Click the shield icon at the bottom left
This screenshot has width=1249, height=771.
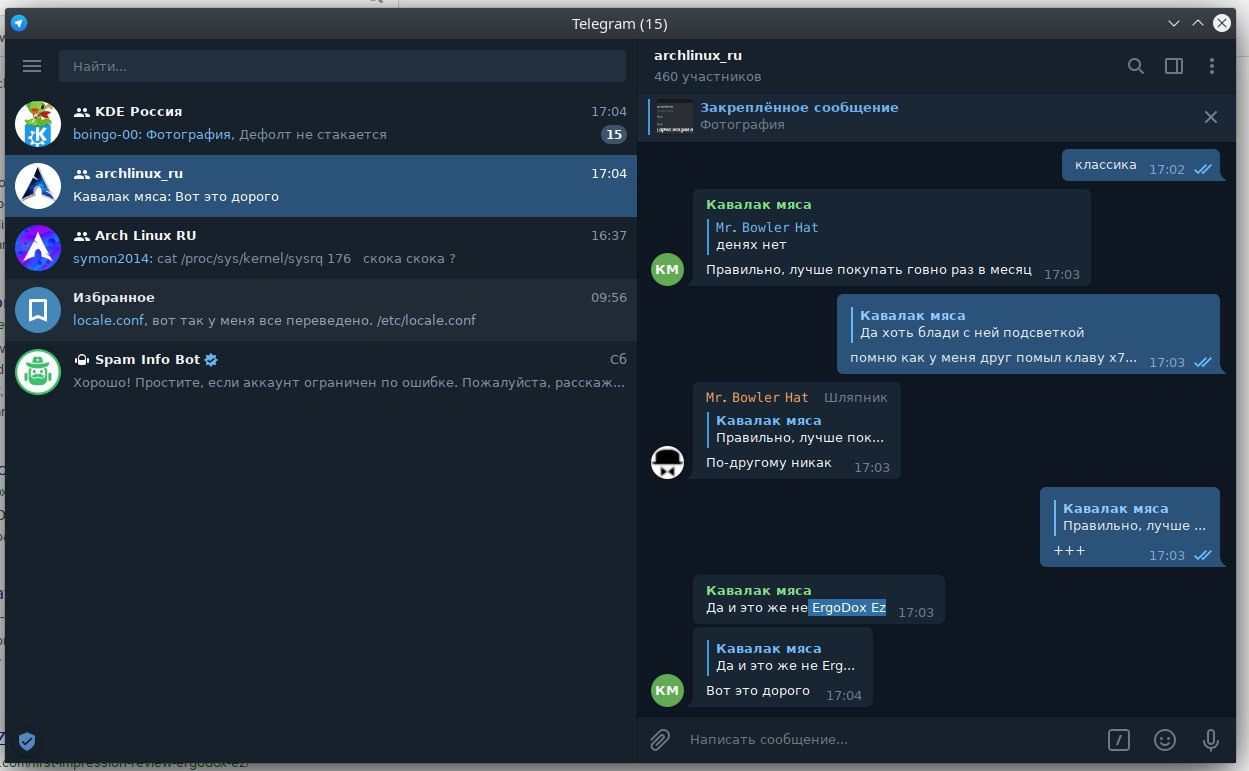pos(27,741)
